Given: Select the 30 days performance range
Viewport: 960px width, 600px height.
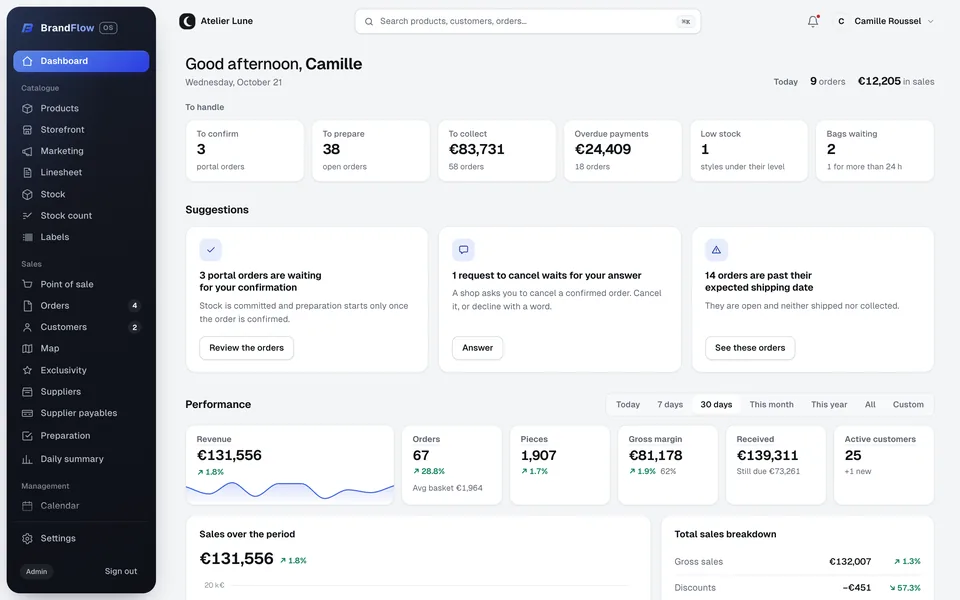Looking at the screenshot, I should (716, 405).
